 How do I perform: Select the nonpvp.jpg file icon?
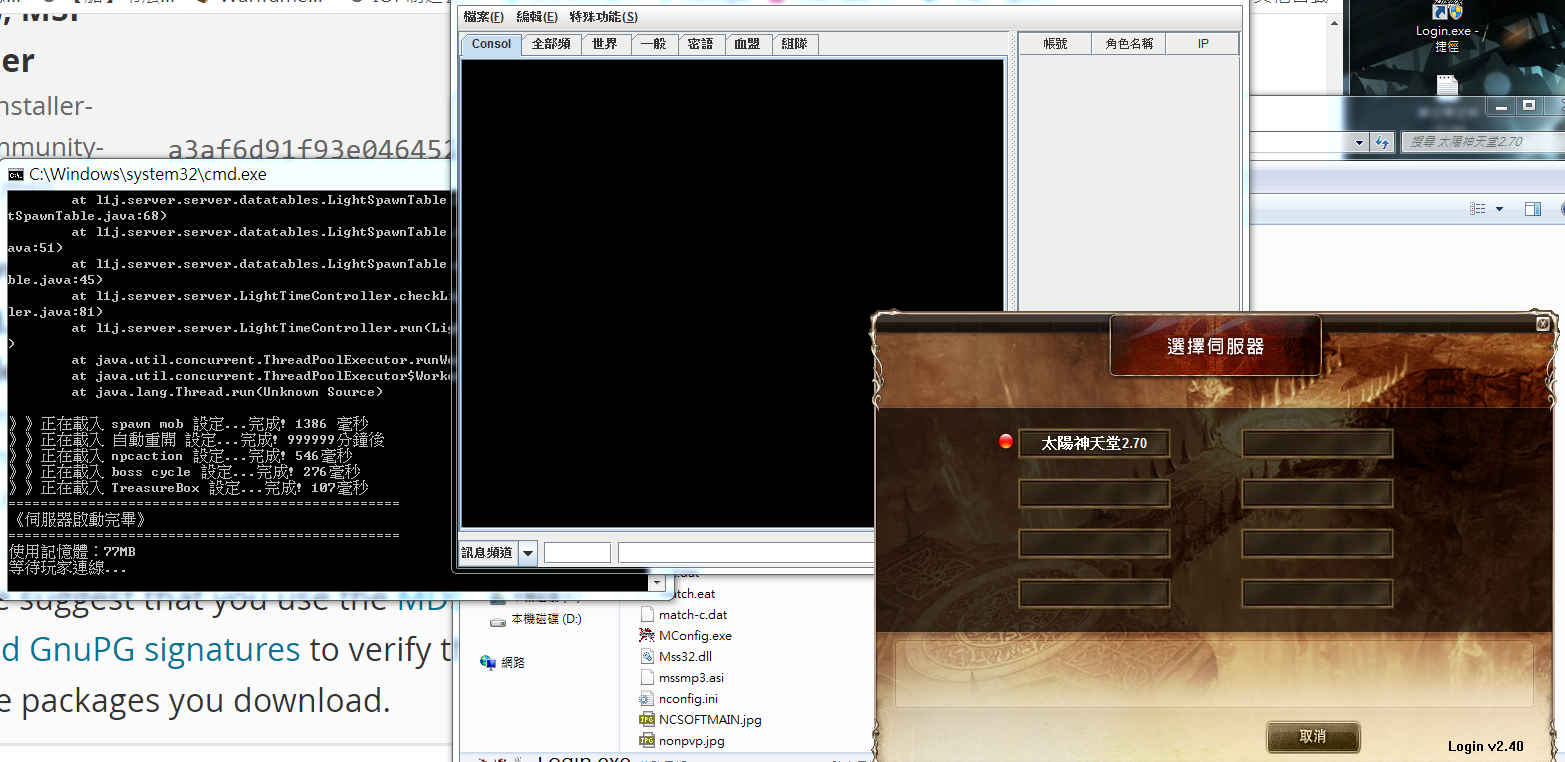[x=646, y=741]
